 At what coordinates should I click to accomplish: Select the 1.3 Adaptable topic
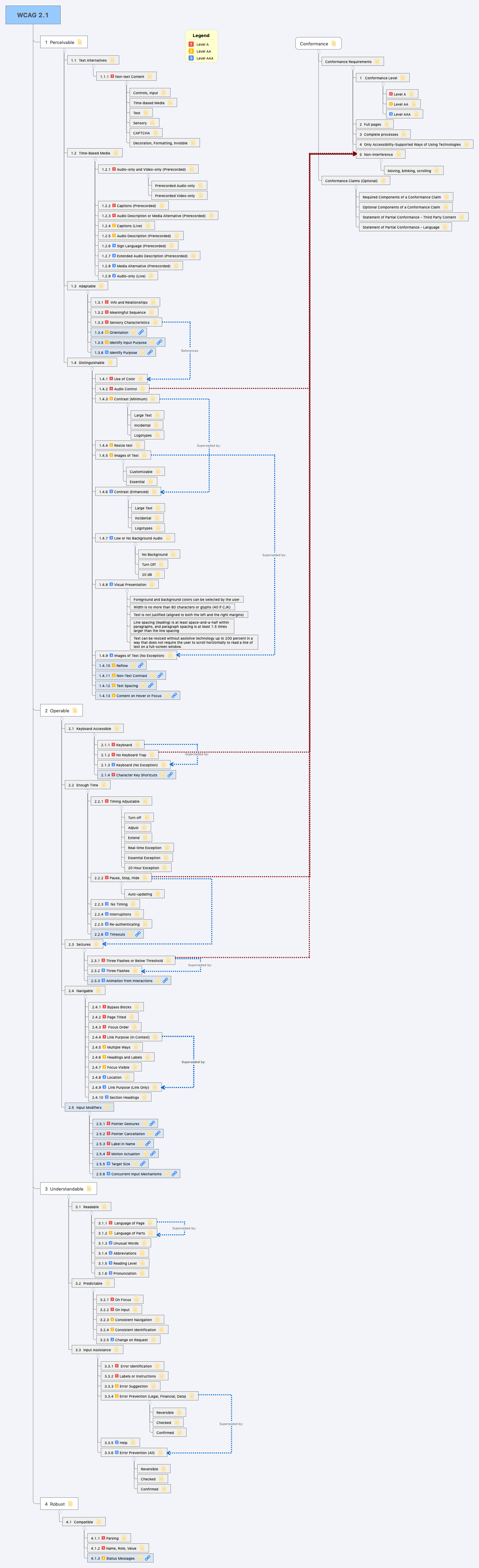tap(87, 285)
